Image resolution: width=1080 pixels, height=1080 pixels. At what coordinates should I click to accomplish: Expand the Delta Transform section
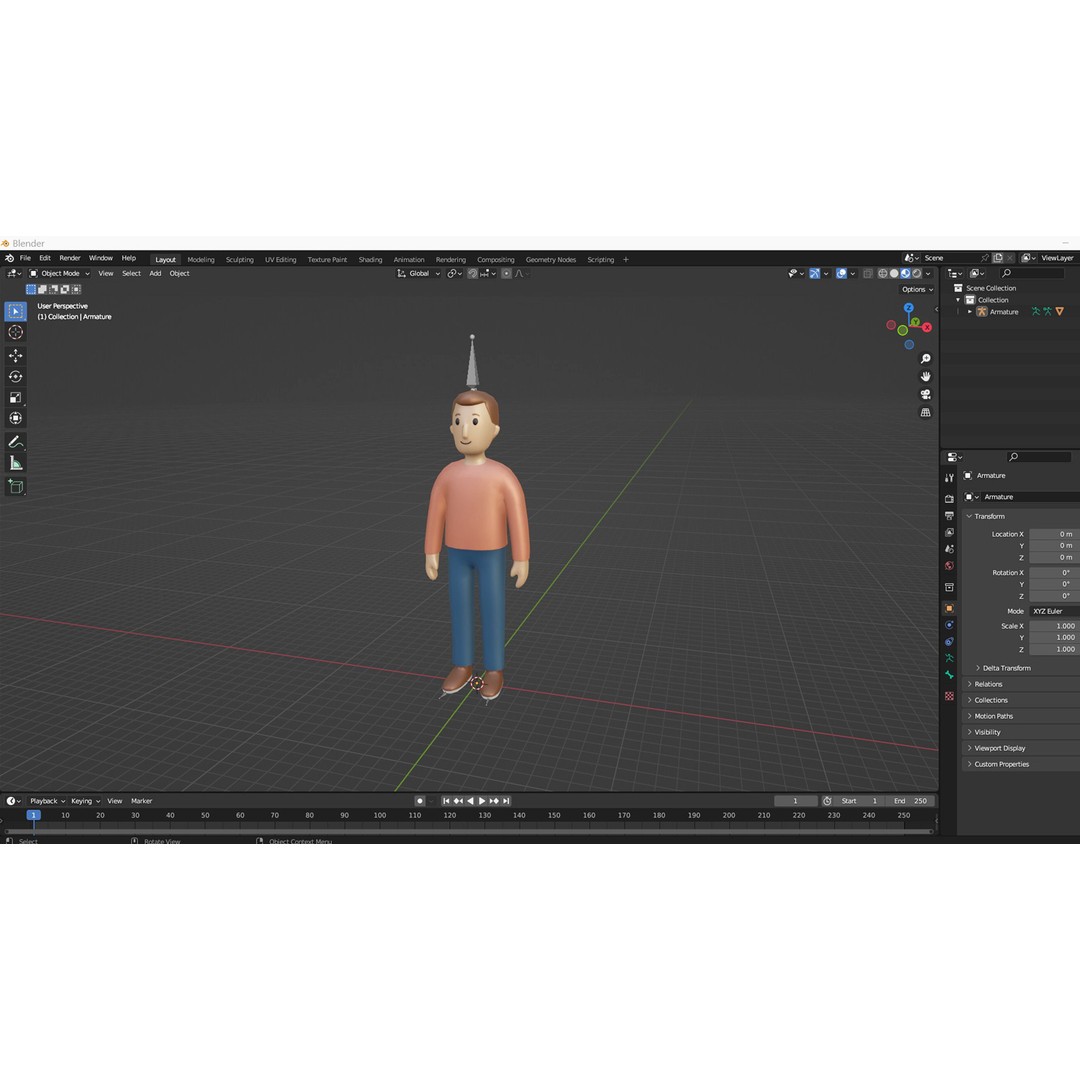[x=1003, y=667]
